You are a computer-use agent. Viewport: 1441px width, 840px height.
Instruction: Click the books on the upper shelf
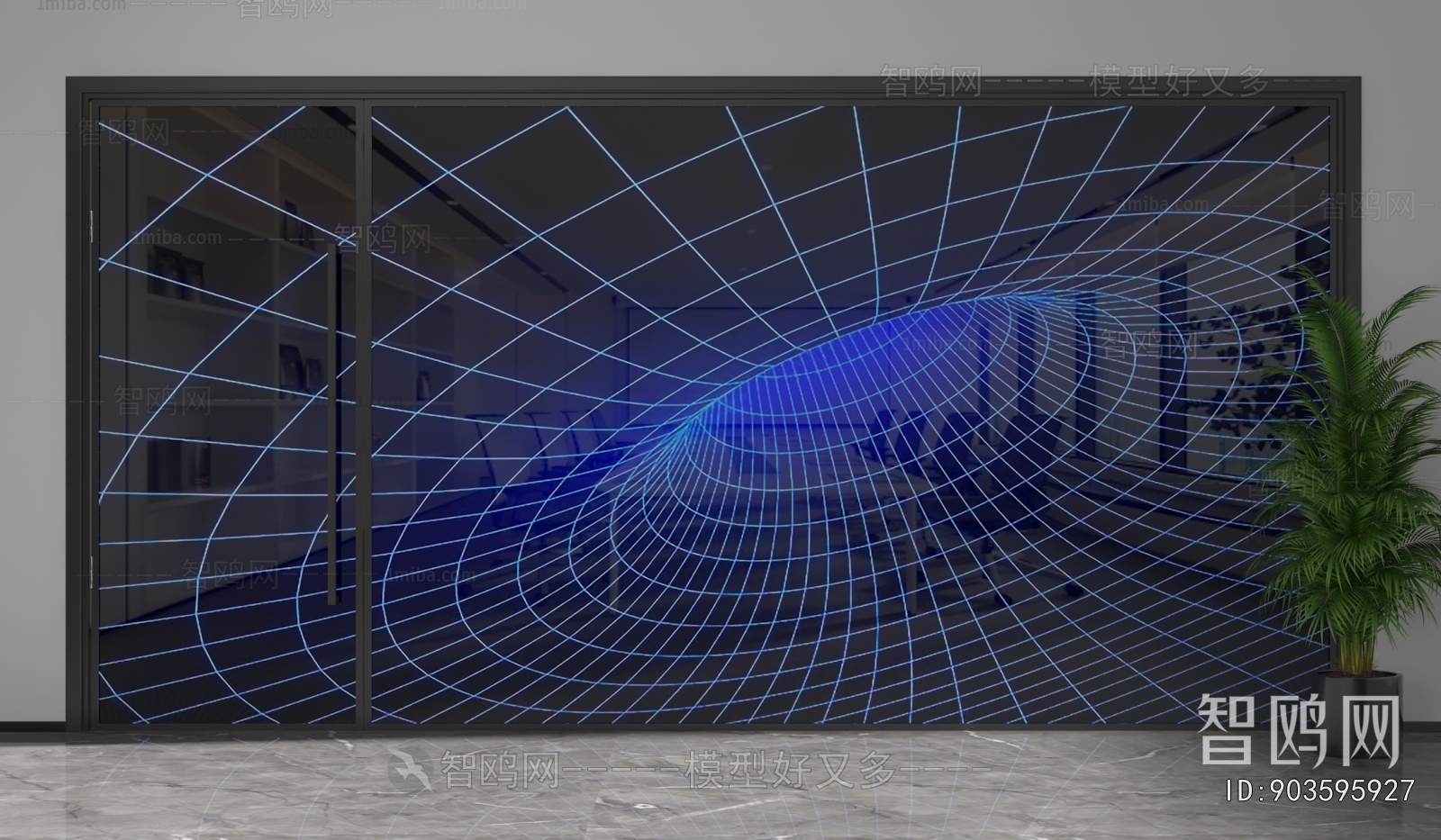[x=167, y=270]
